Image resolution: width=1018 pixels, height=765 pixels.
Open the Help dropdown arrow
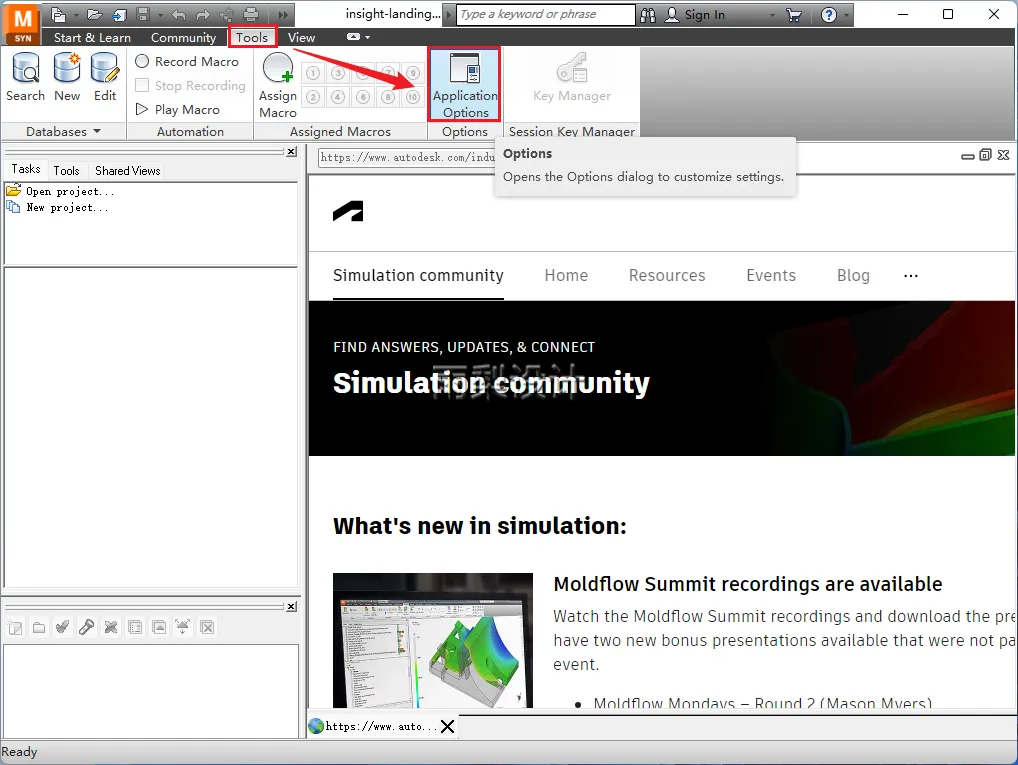click(847, 15)
